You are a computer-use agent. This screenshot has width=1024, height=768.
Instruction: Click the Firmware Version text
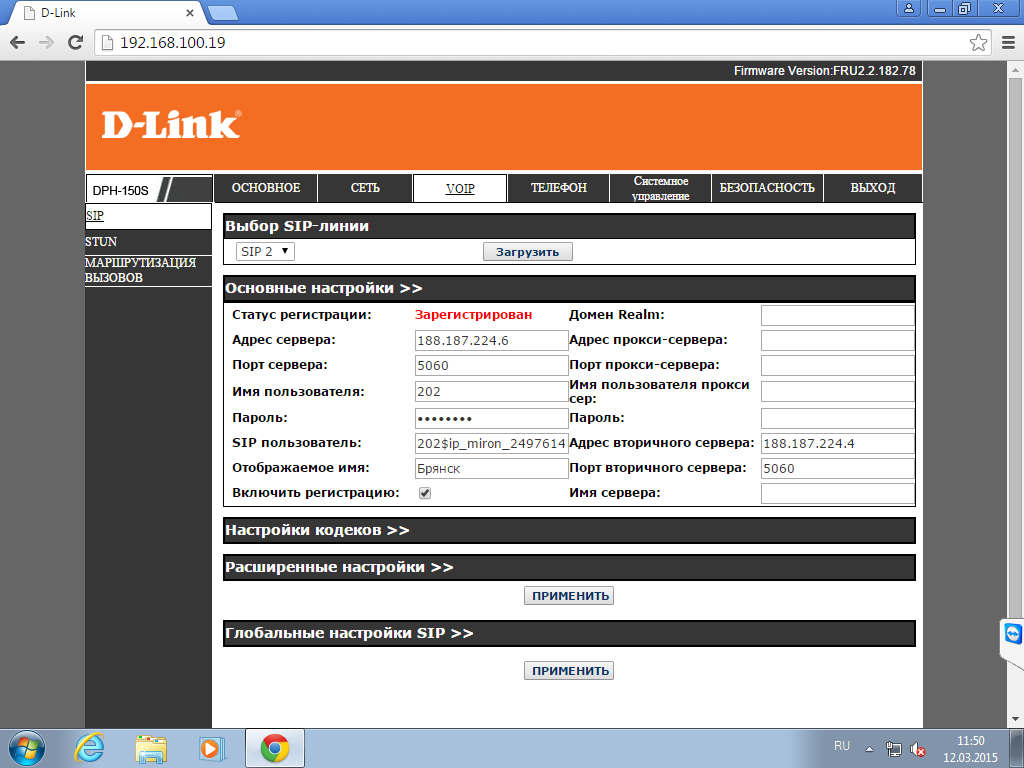point(824,71)
